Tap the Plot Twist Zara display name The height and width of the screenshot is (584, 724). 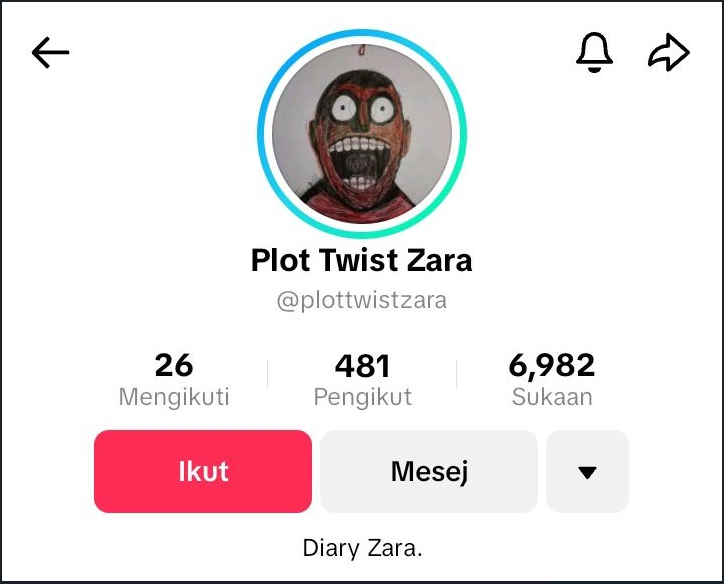[x=362, y=260]
